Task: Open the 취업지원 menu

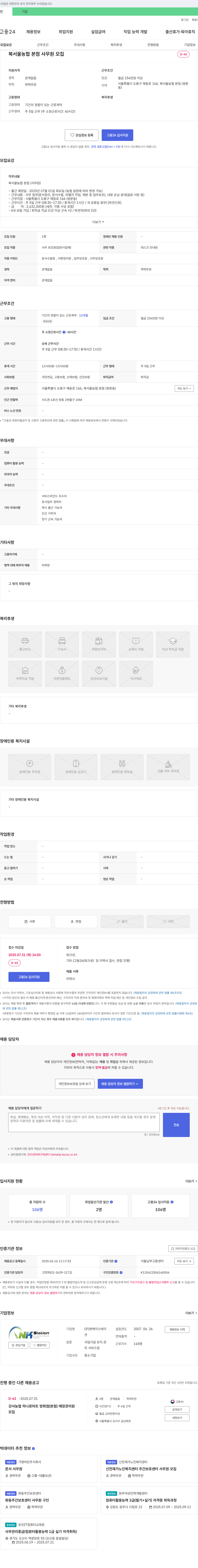Action: (x=66, y=32)
